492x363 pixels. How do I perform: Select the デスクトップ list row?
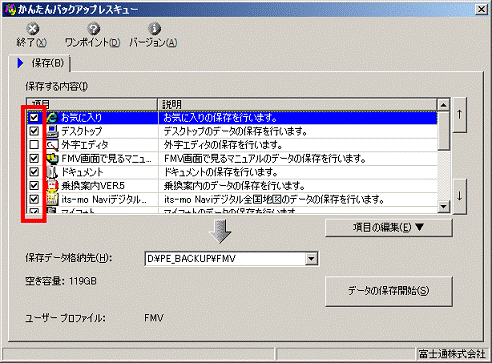coord(232,131)
